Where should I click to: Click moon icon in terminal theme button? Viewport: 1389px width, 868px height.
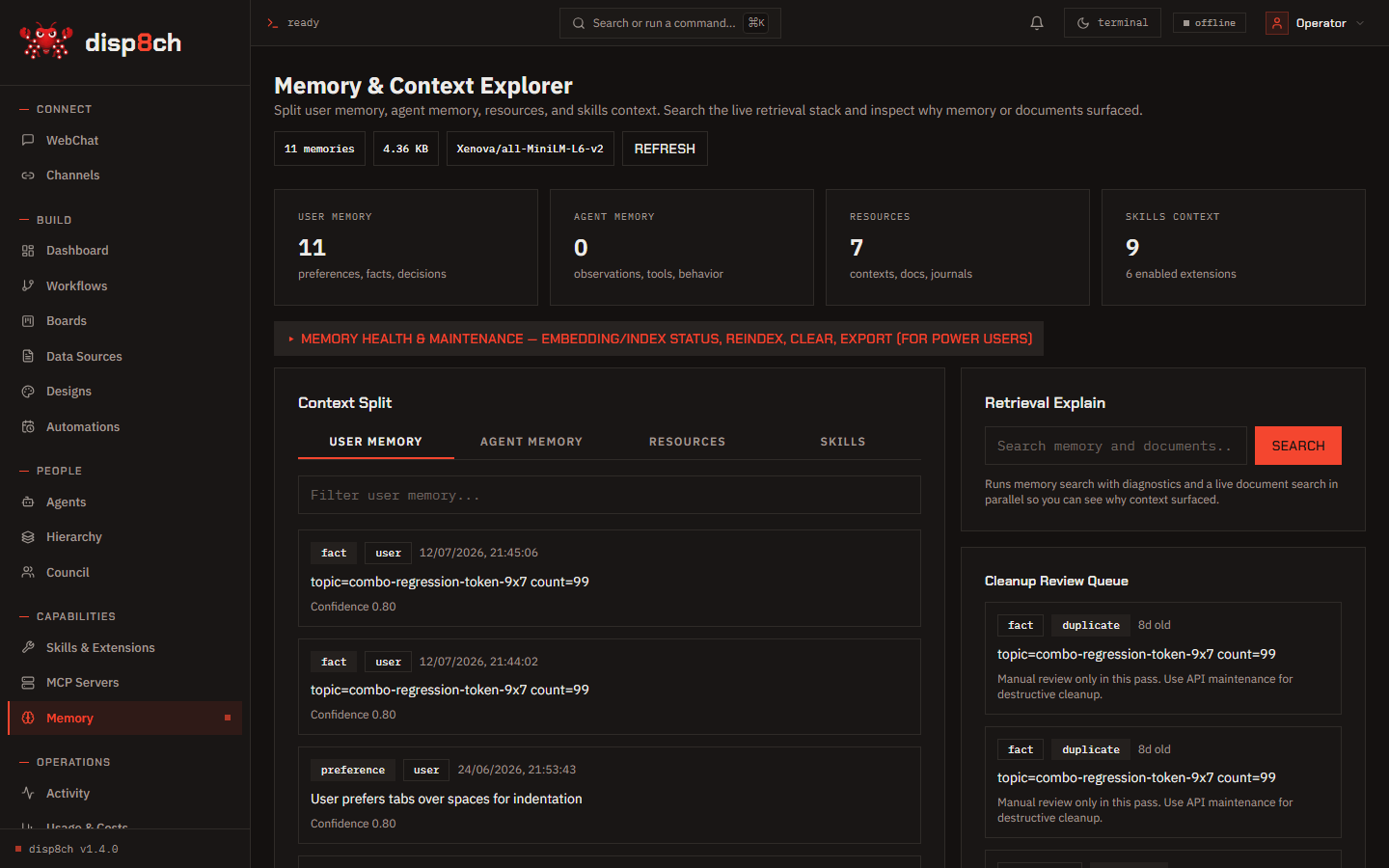[x=1083, y=23]
